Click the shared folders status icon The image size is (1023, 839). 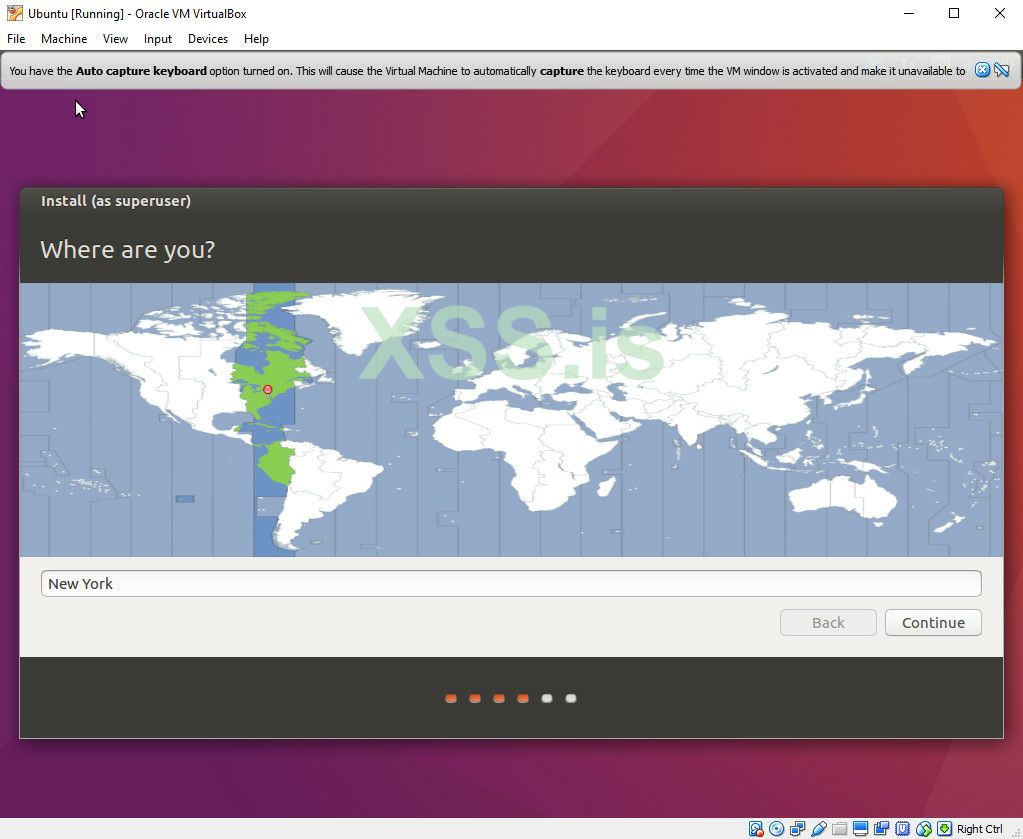[840, 829]
